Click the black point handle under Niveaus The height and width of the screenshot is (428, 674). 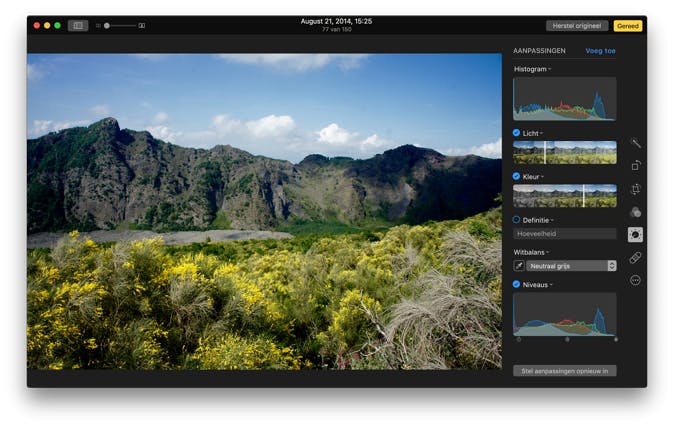[519, 339]
